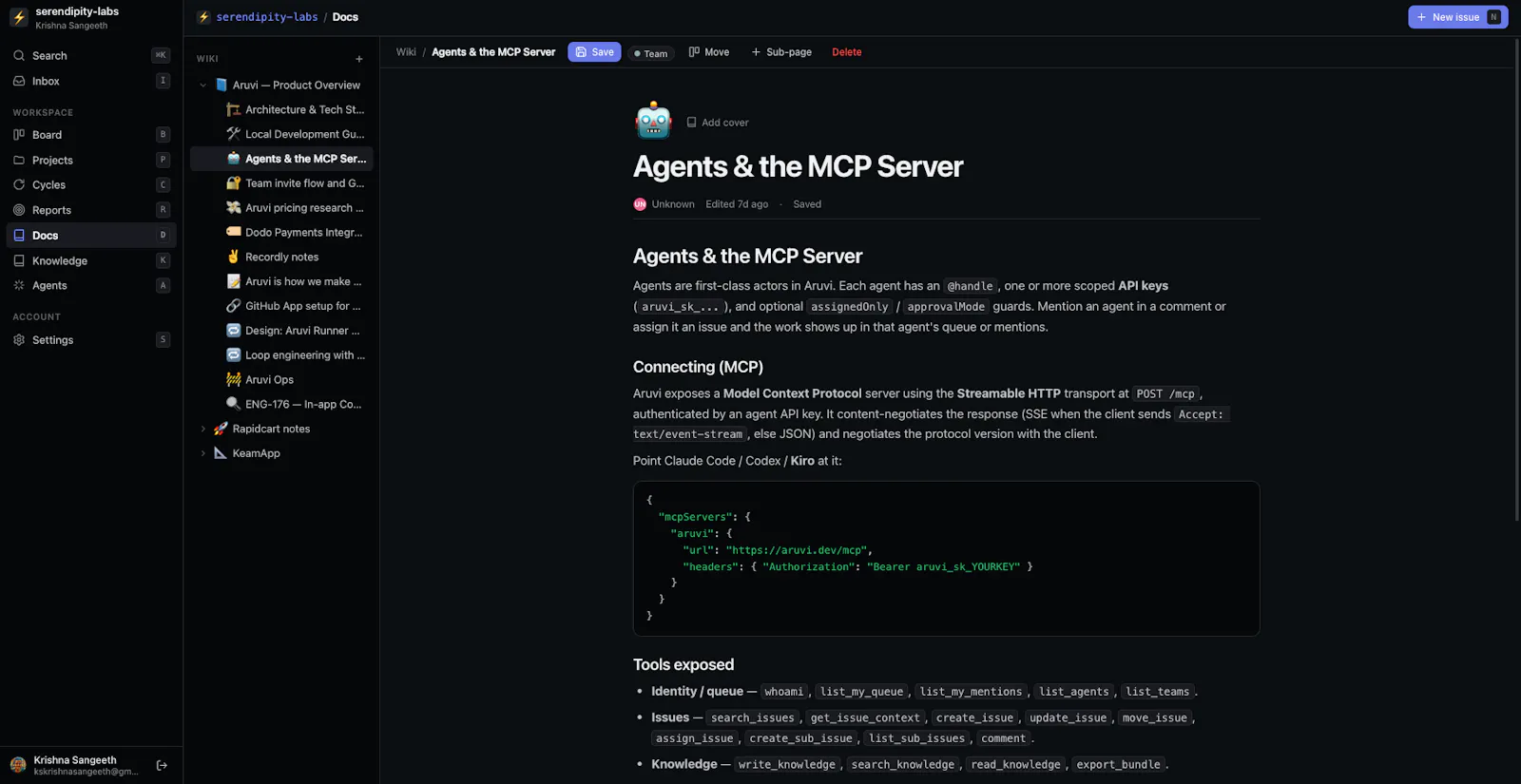Create a Sub-page from toolbar

pos(781,52)
